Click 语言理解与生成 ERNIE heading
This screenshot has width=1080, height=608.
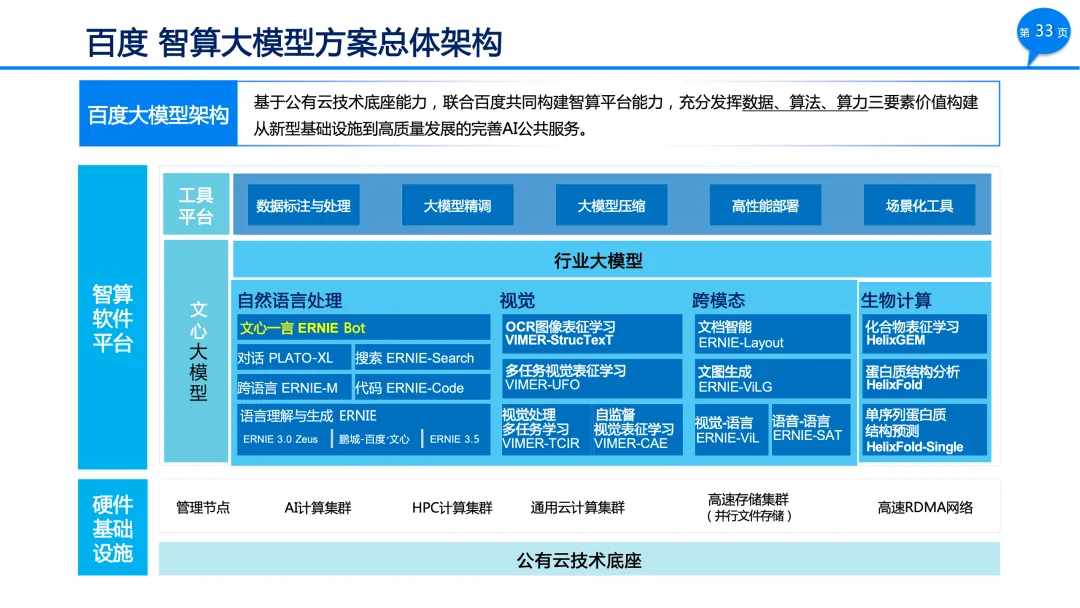coord(308,416)
